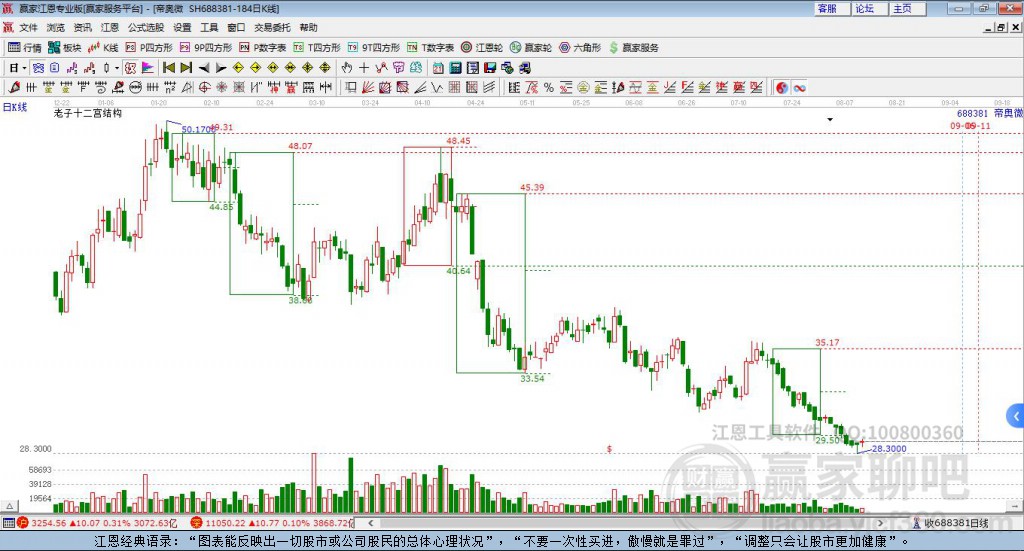The height and width of the screenshot is (551, 1024).
Task: Step chart right with black arrow
Action: 221,68
